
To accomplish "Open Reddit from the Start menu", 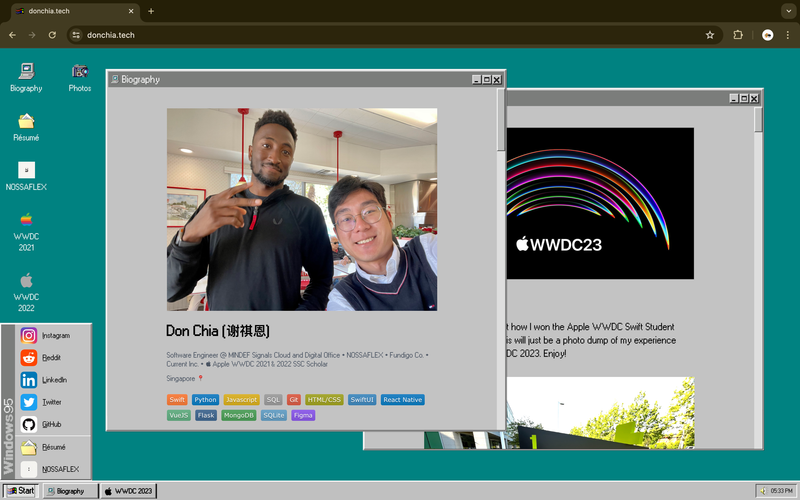I will 53,358.
